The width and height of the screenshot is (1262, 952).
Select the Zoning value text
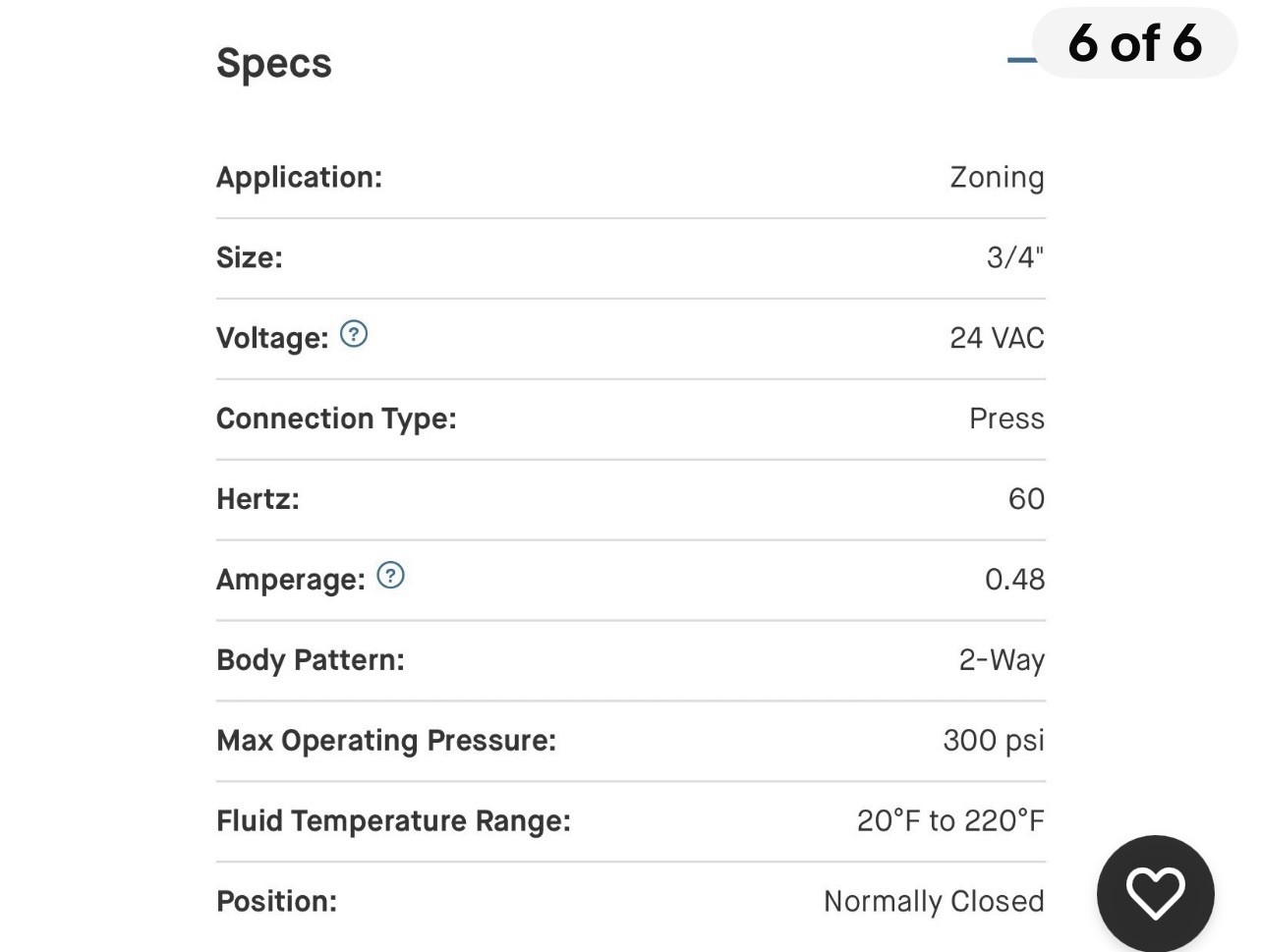point(997,178)
